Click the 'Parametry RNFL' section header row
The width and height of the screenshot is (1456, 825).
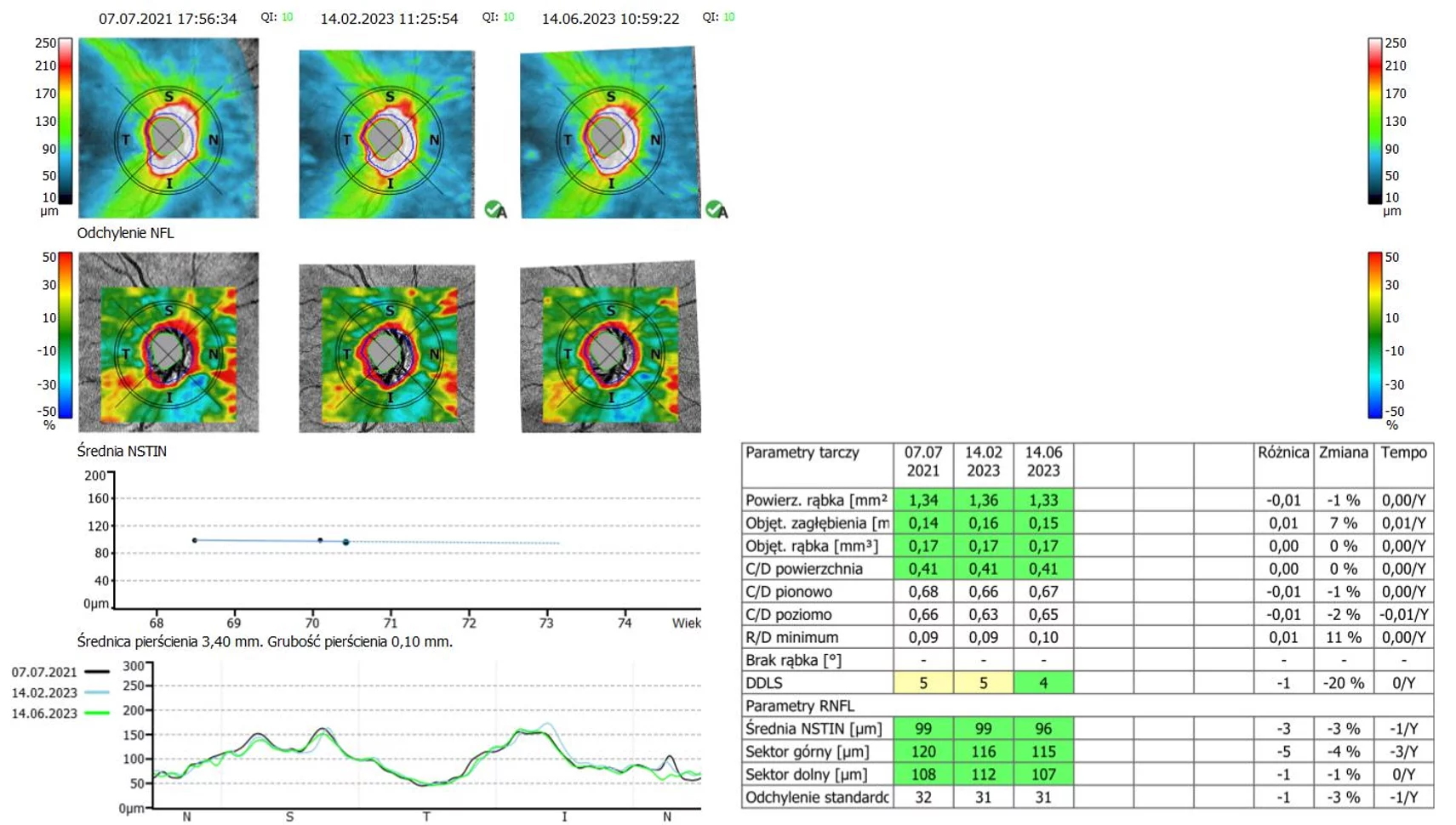(1088, 706)
